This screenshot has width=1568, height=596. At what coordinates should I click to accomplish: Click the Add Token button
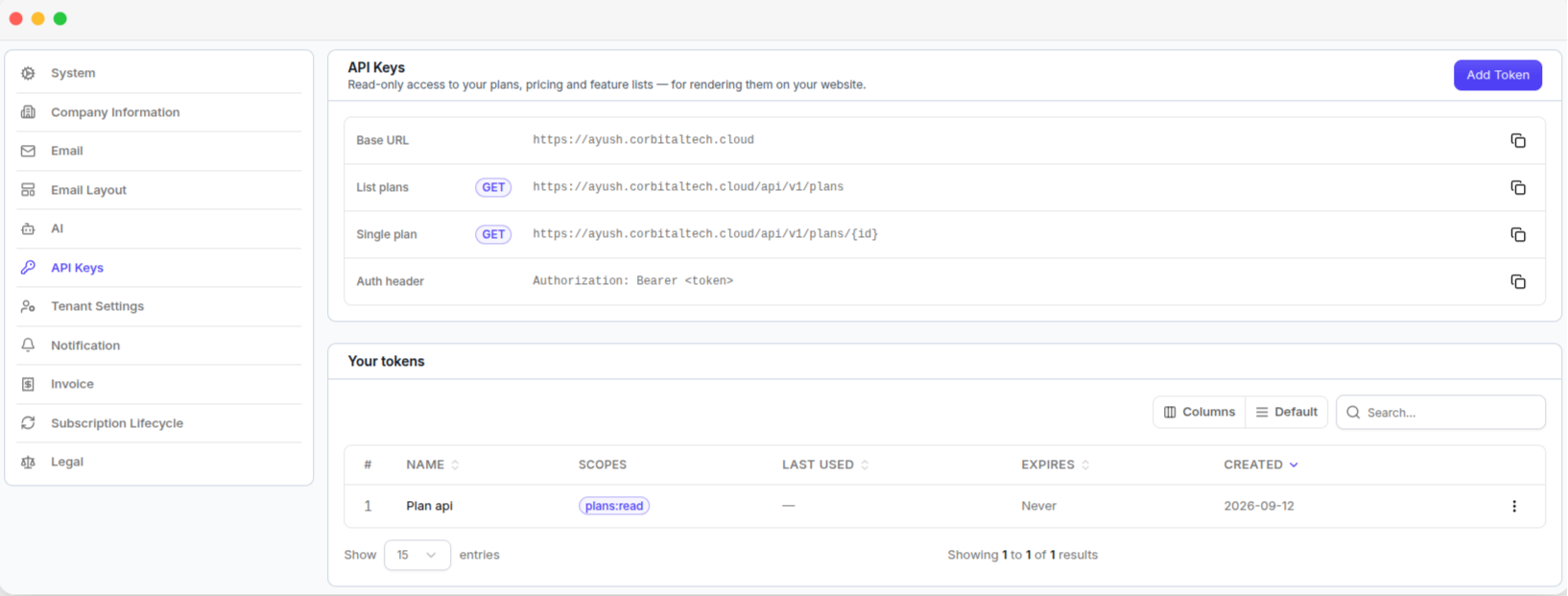point(1497,75)
